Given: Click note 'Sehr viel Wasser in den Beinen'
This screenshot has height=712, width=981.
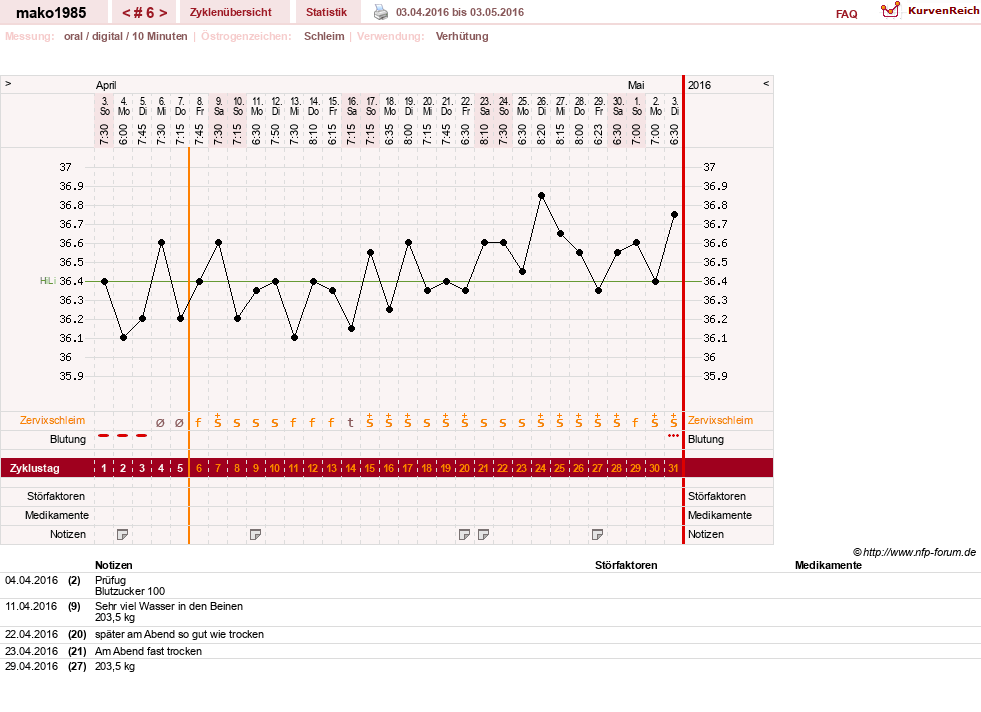Looking at the screenshot, I should coord(169,606).
